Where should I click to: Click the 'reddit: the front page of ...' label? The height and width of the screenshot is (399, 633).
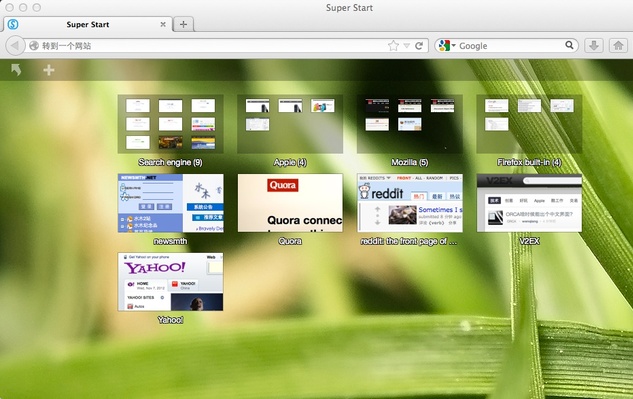pos(409,241)
